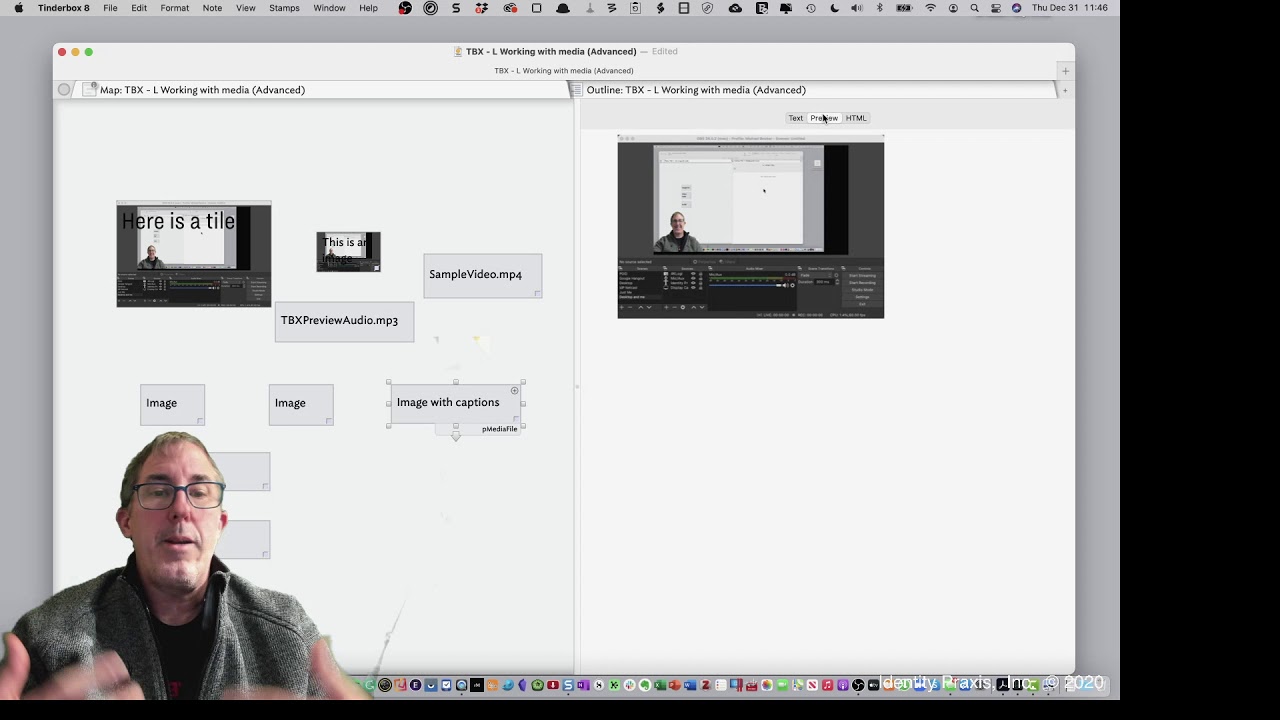This screenshot has width=1280, height=720.
Task: Open Music from the Dock
Action: (x=828, y=685)
